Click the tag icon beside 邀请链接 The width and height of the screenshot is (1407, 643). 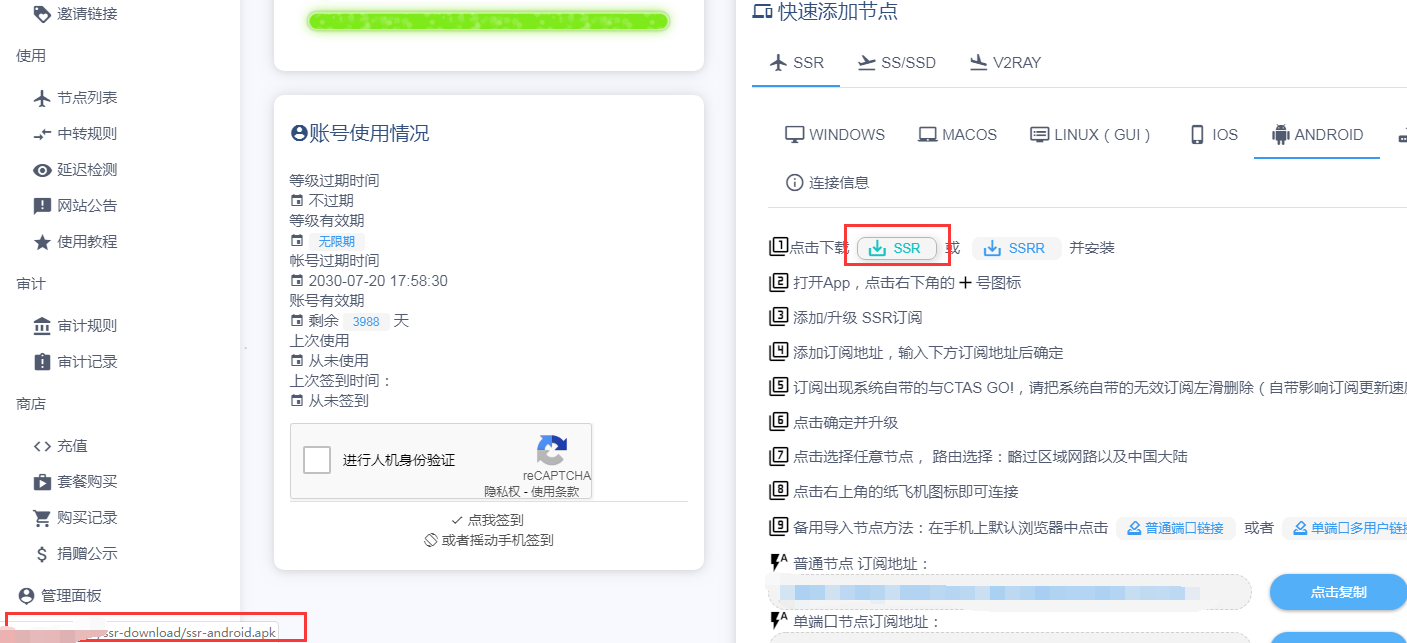point(42,14)
